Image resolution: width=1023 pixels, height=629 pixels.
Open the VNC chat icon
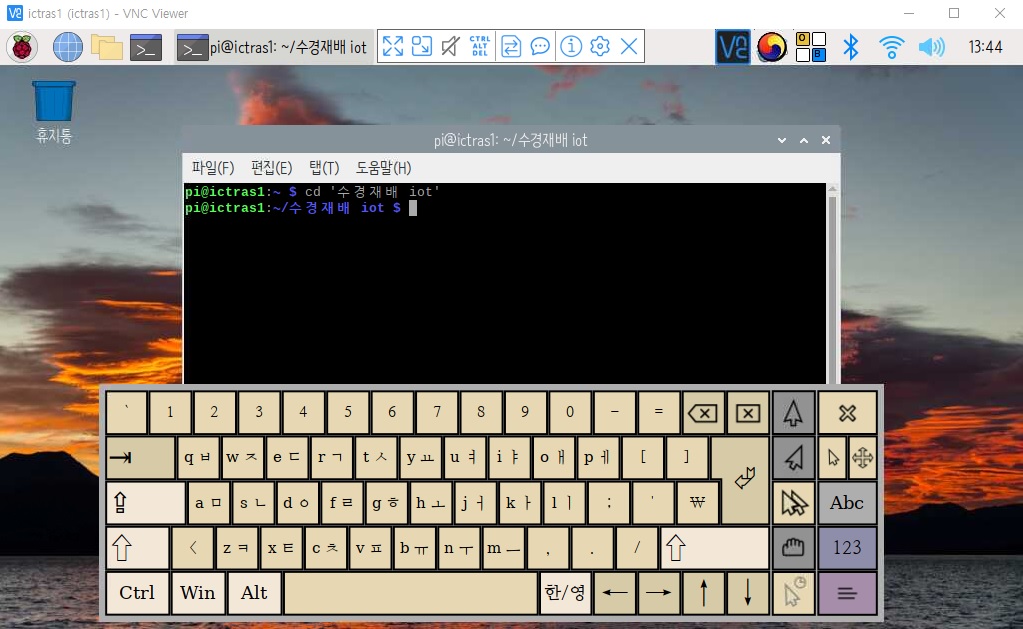click(x=540, y=46)
